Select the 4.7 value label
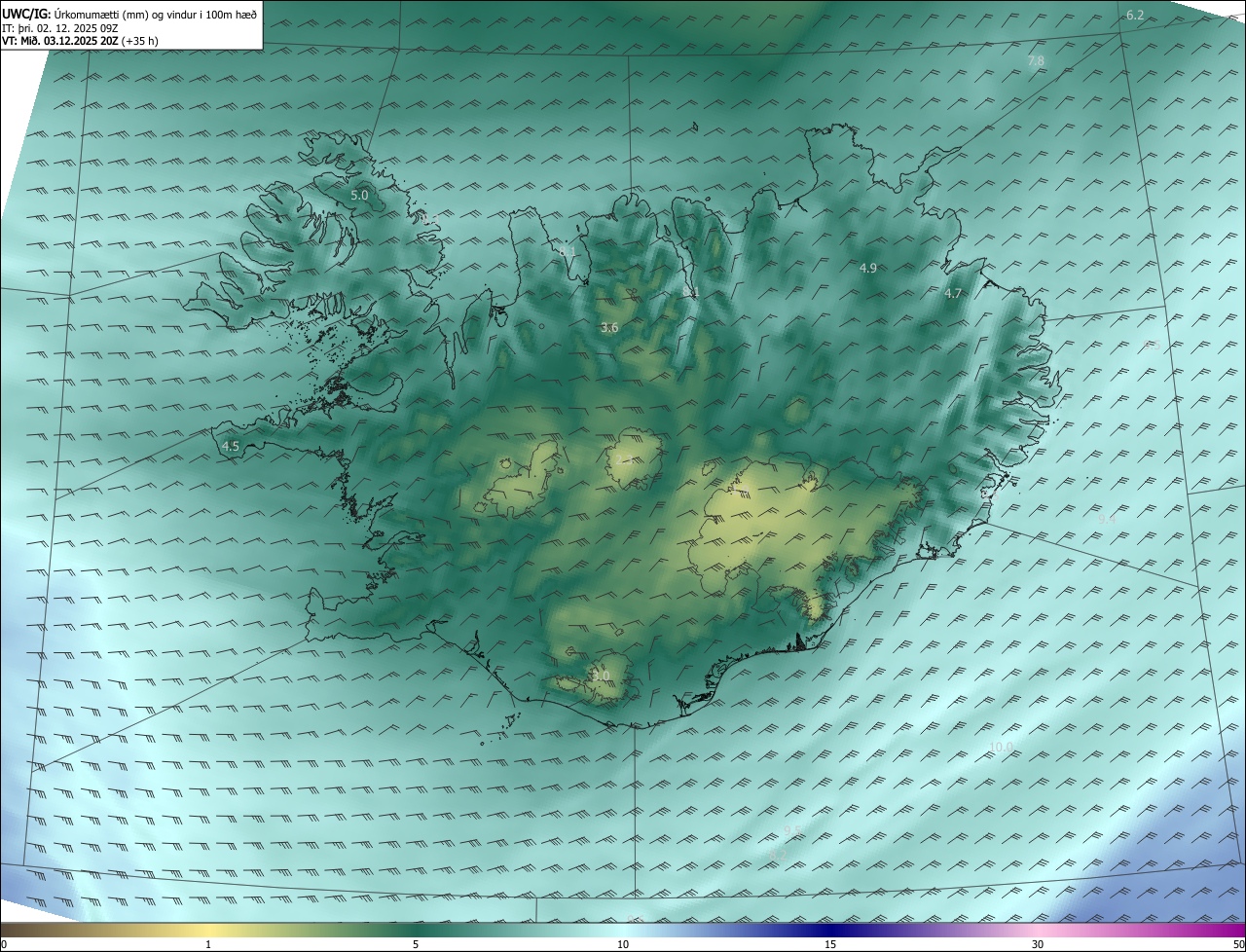The width and height of the screenshot is (1246, 952). [x=953, y=293]
